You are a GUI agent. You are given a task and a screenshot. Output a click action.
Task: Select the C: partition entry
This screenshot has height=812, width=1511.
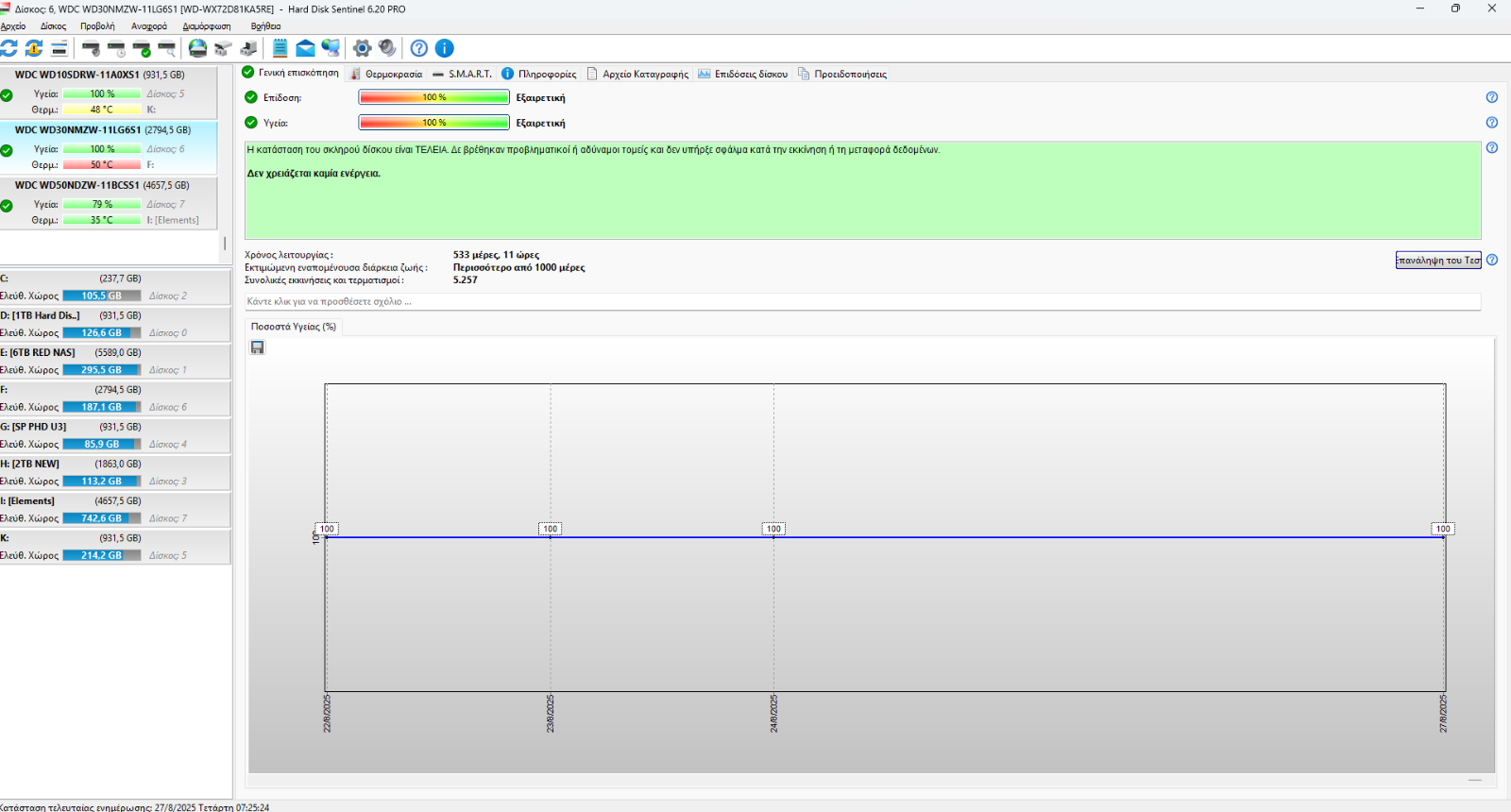pos(115,287)
